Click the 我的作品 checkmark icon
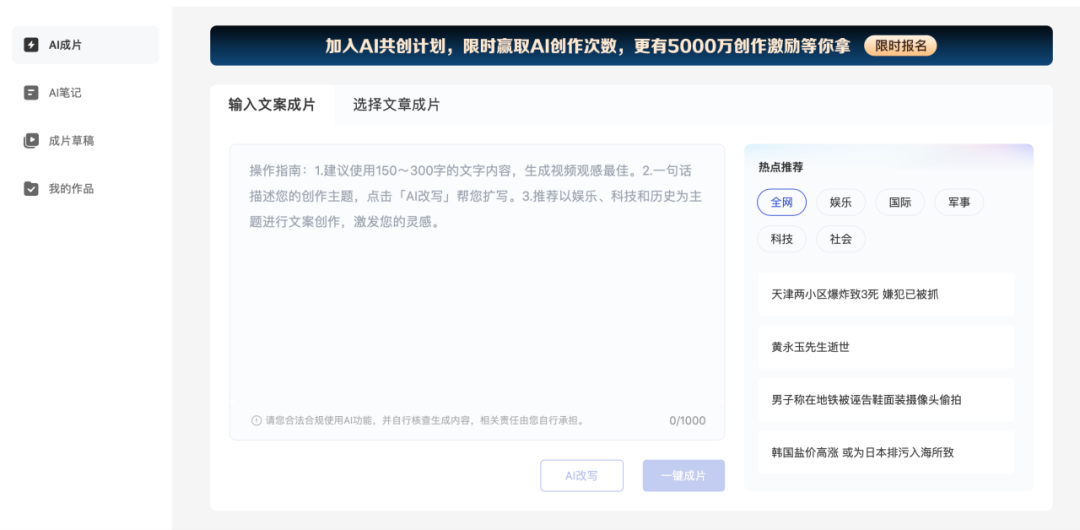Image resolution: width=1080 pixels, height=530 pixels. (x=31, y=188)
